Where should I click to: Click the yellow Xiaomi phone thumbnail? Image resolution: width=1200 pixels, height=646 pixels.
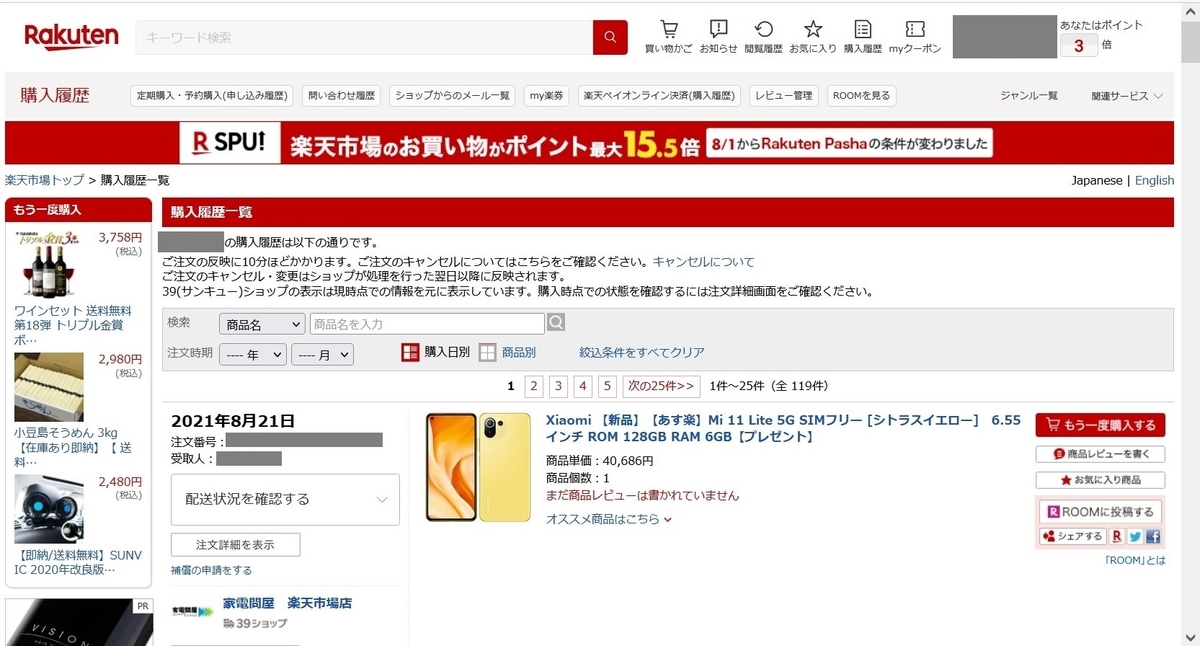click(x=478, y=467)
